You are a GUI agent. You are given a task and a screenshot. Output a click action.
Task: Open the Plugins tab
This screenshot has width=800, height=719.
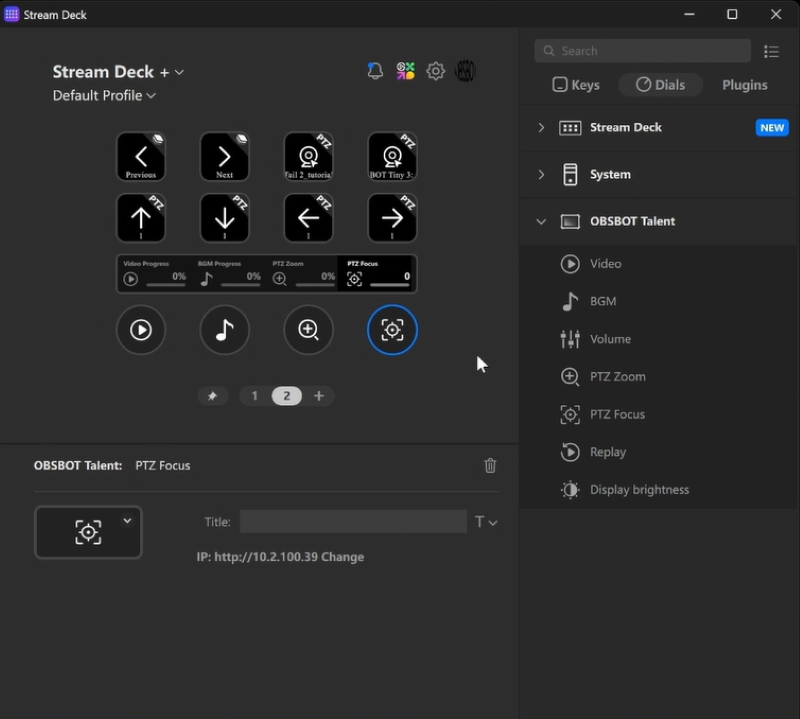pos(744,85)
